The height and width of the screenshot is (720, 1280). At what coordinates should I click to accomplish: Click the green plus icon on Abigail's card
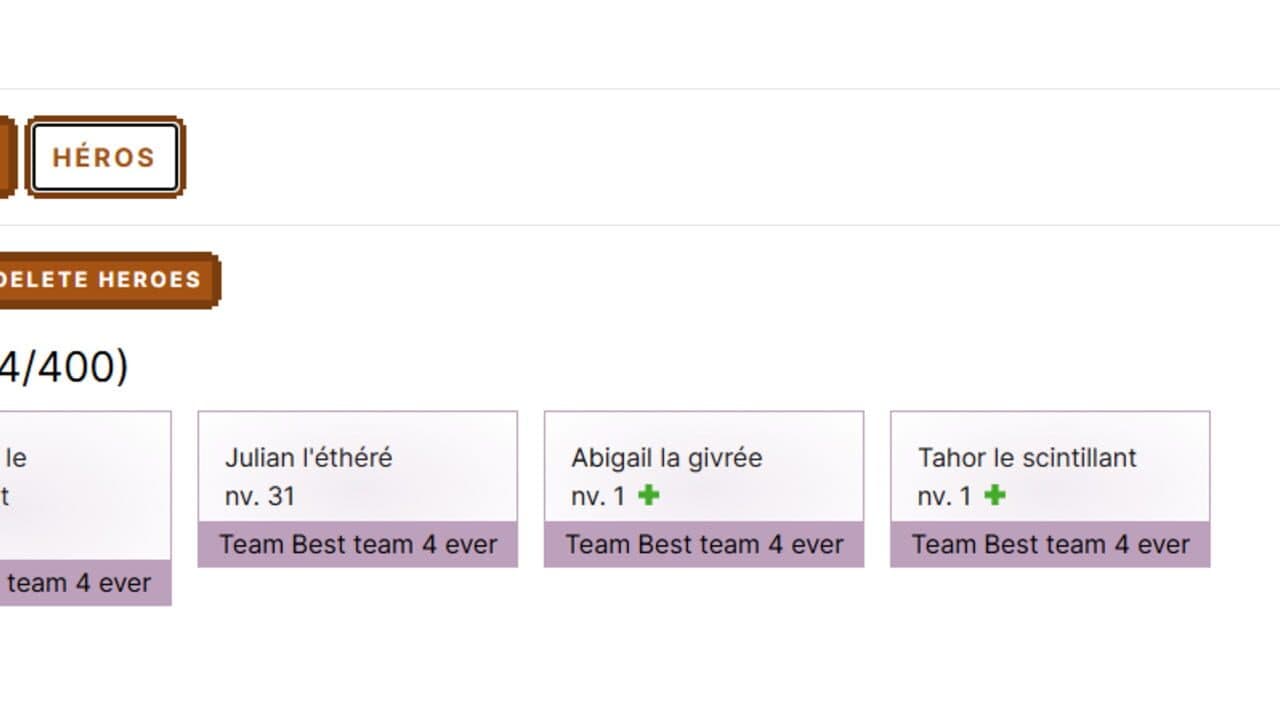coord(649,495)
